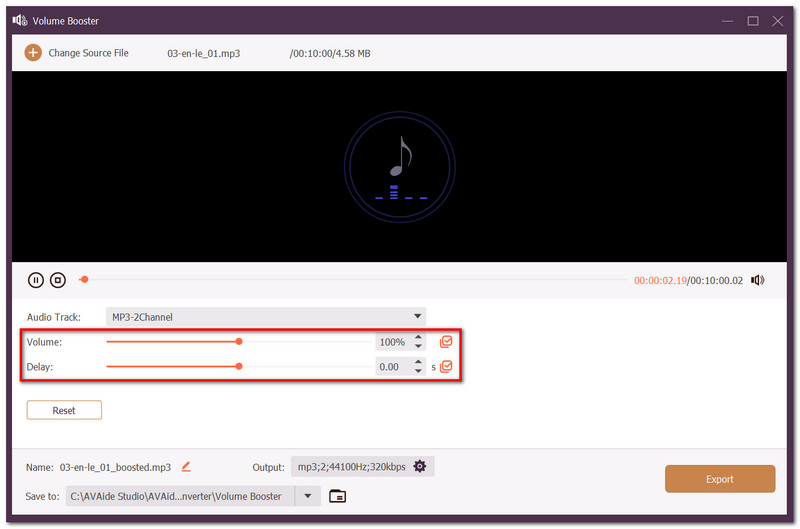Viewport: 800px width, 529px height.
Task: Decrease delay value with down arrow
Action: [418, 371]
